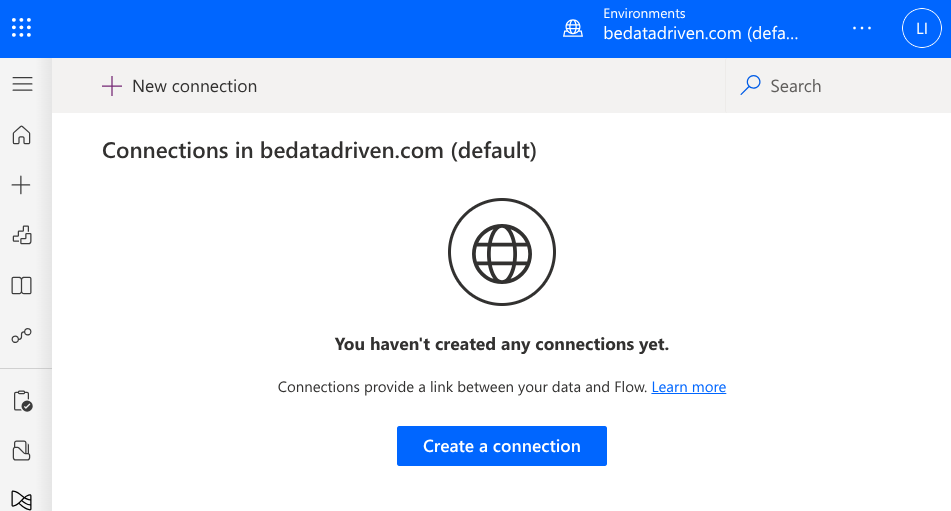Click the Create a connection button
951x511 pixels.
(502, 446)
